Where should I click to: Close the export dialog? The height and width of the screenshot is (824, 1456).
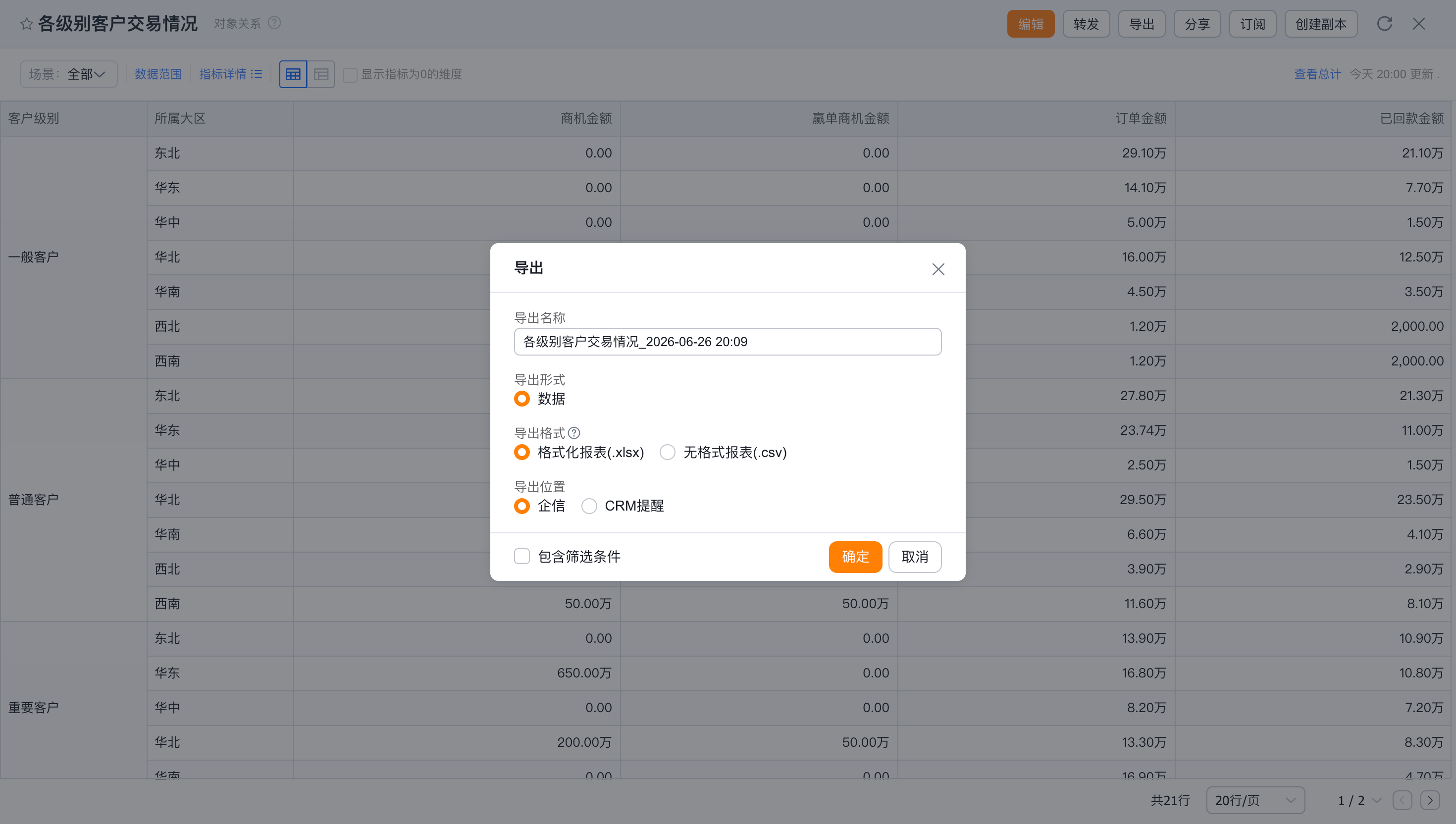pyautogui.click(x=938, y=269)
